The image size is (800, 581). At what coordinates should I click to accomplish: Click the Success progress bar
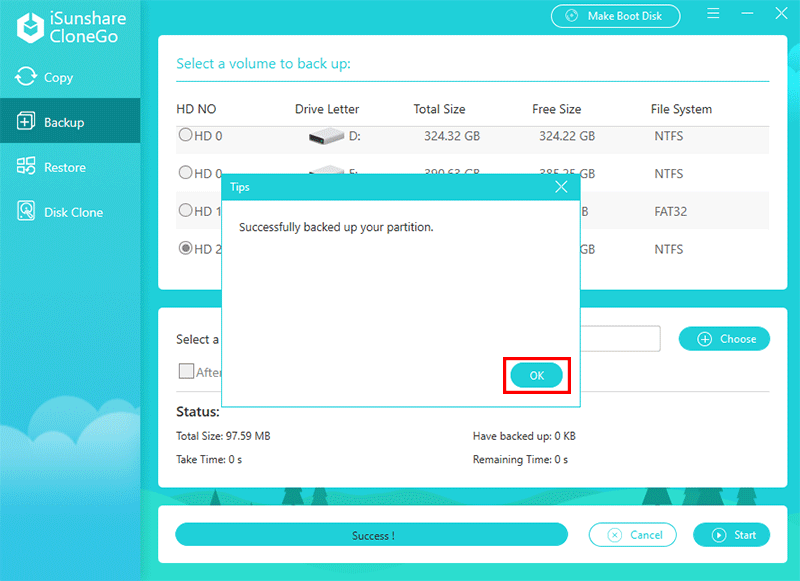point(371,535)
